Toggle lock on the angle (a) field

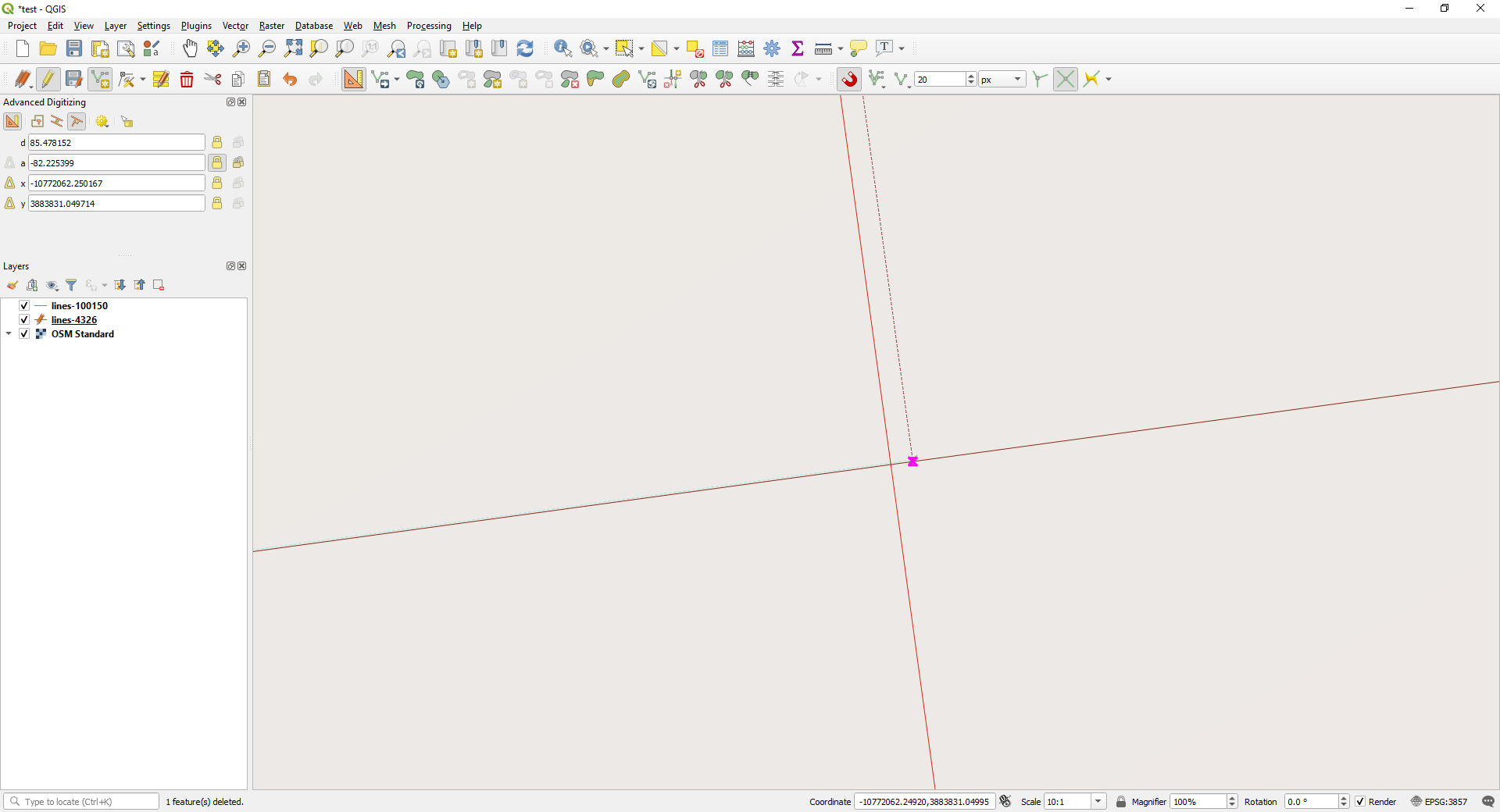[x=217, y=162]
